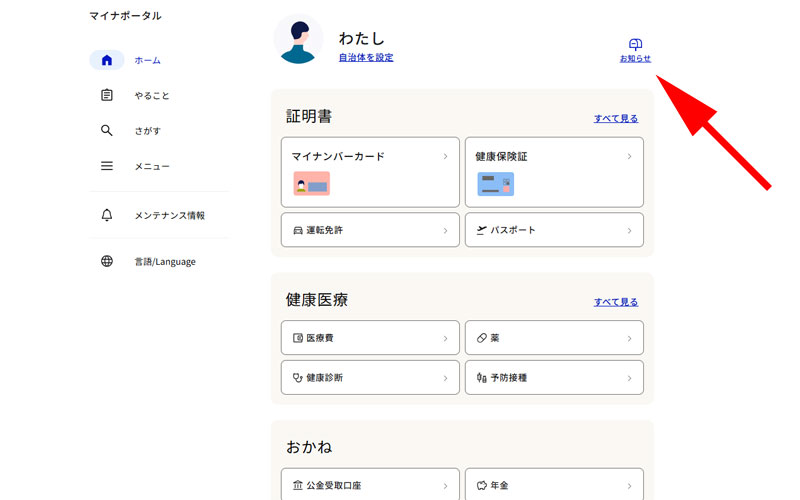
Task: Open やること in the sidebar
Action: point(152,95)
